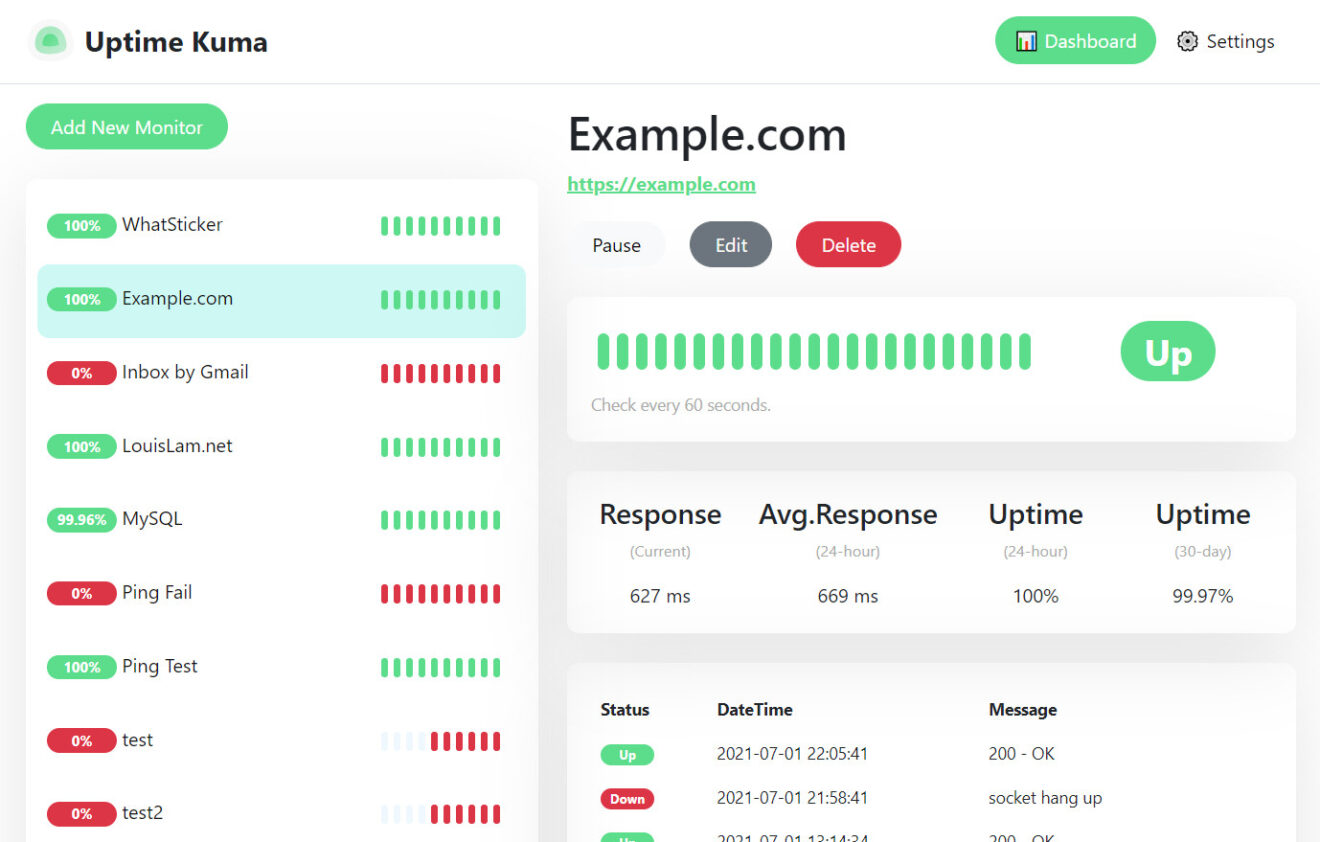This screenshot has height=842, width=1320.
Task: Click a green heartbeat bar in the detail panel
Action: point(810,351)
